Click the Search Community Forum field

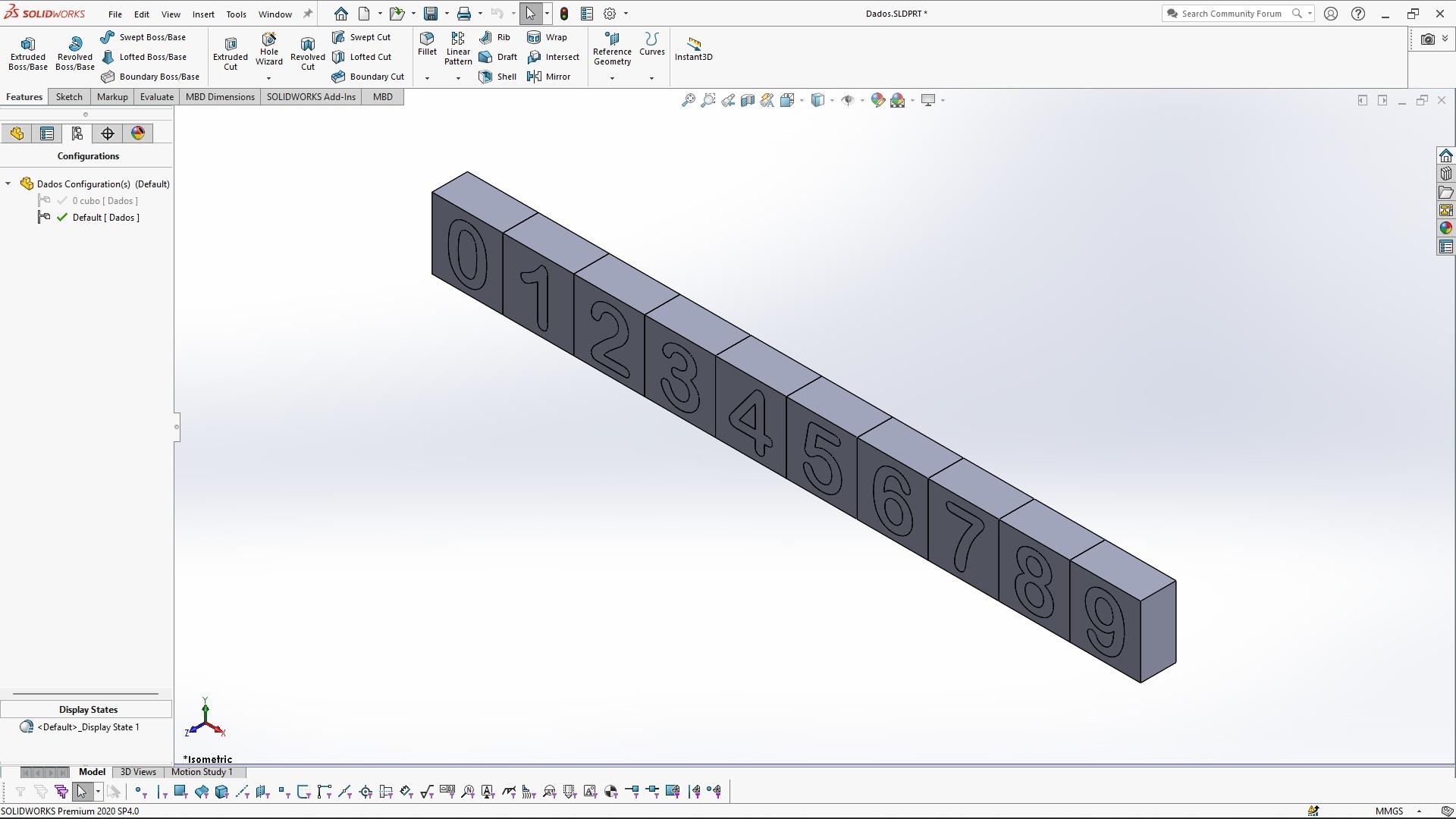click(1237, 14)
